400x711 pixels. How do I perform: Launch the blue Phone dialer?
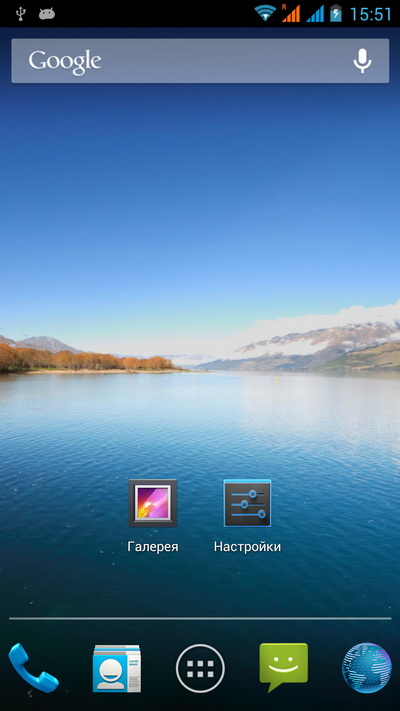[33, 668]
